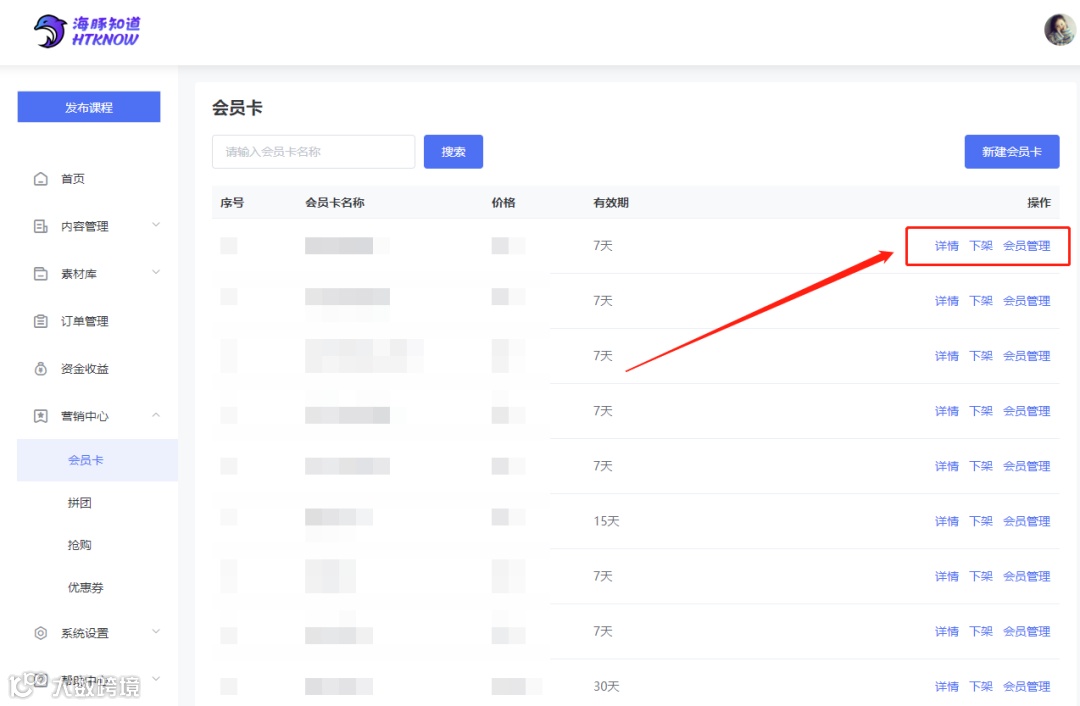This screenshot has width=1080, height=706.
Task: Open the user avatar menu
Action: [1059, 30]
